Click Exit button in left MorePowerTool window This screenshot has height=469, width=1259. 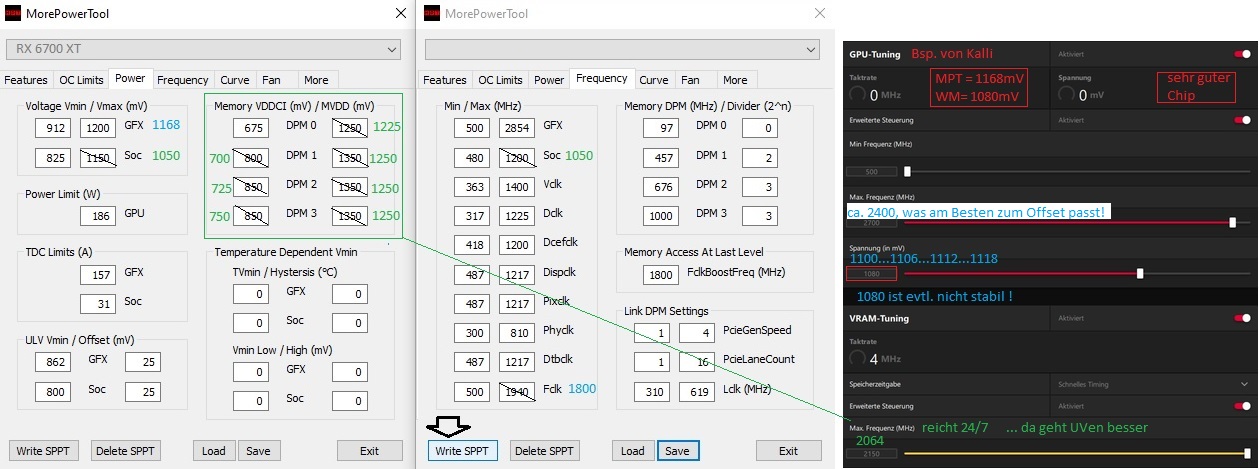(x=369, y=450)
